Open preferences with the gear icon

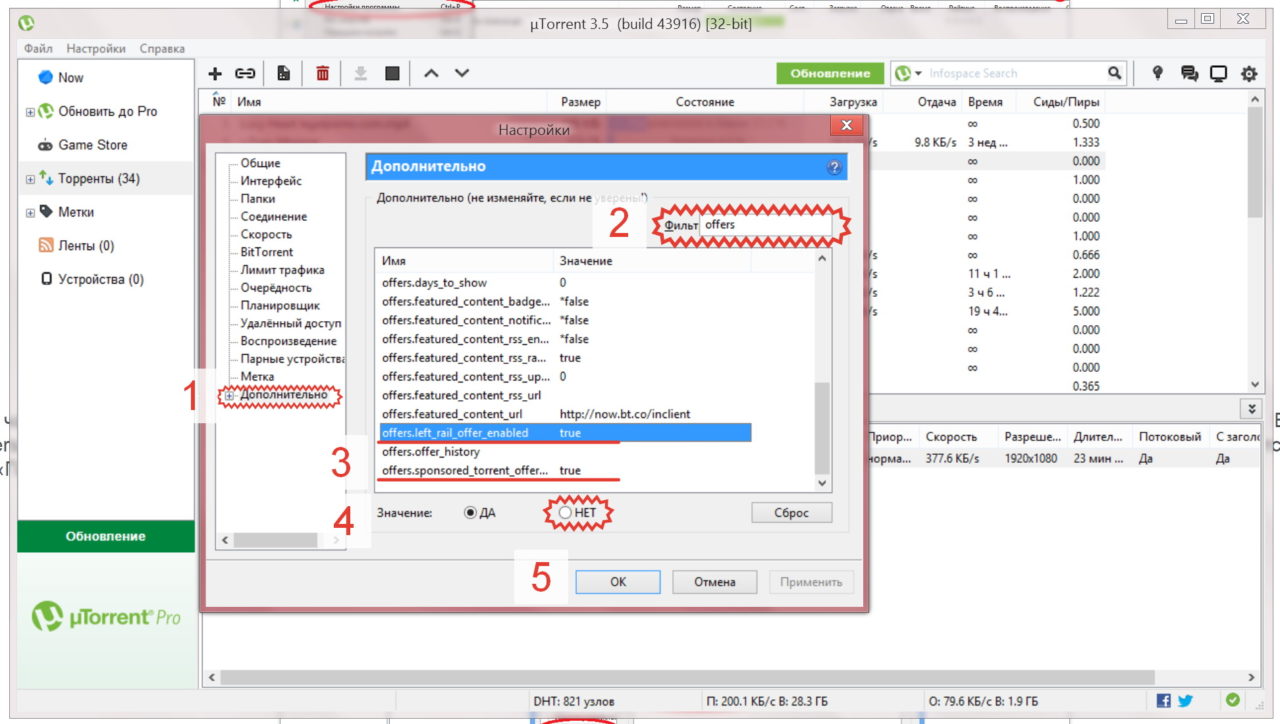point(1249,73)
